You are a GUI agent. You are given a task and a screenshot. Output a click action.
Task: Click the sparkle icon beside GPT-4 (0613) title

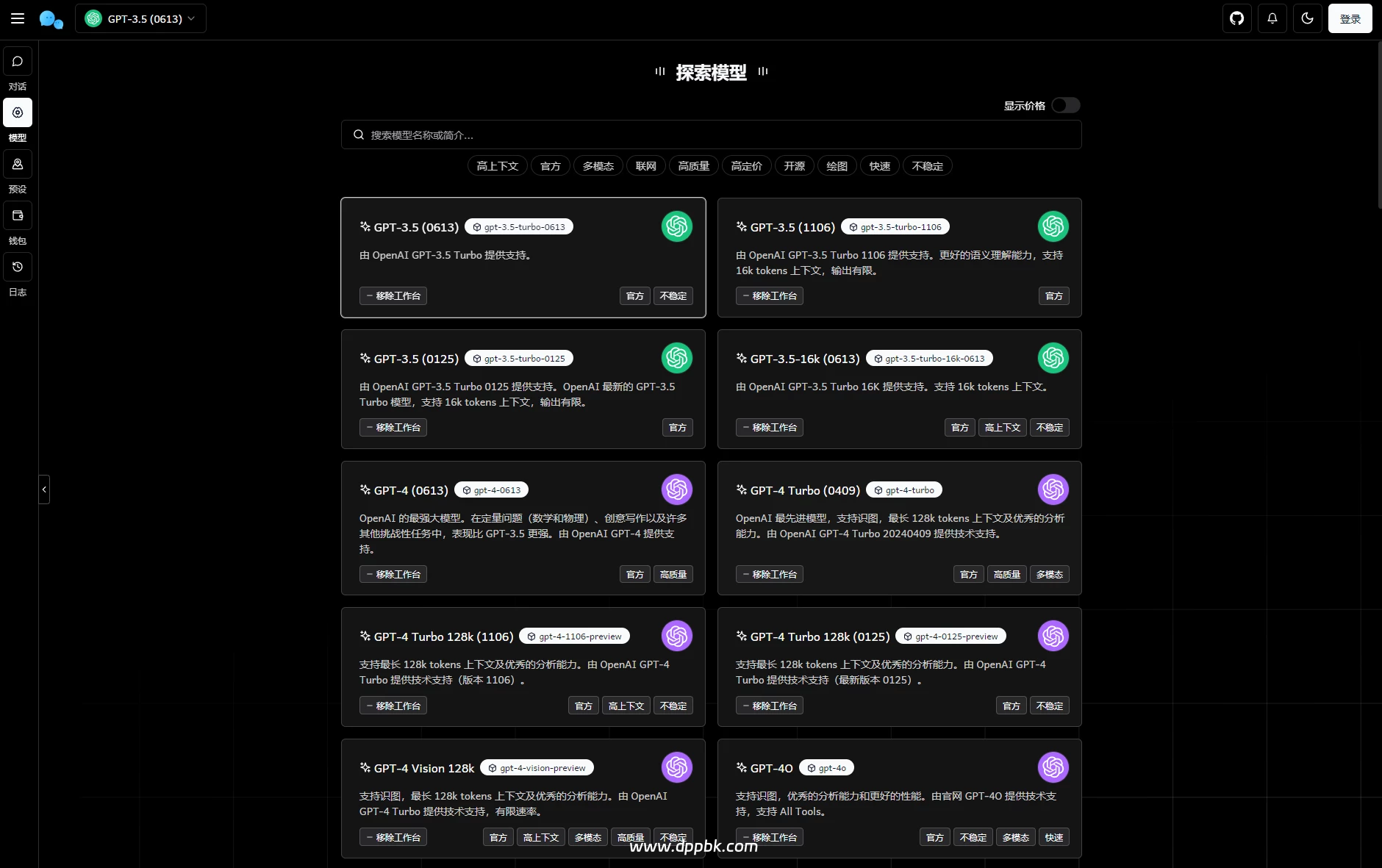point(365,490)
